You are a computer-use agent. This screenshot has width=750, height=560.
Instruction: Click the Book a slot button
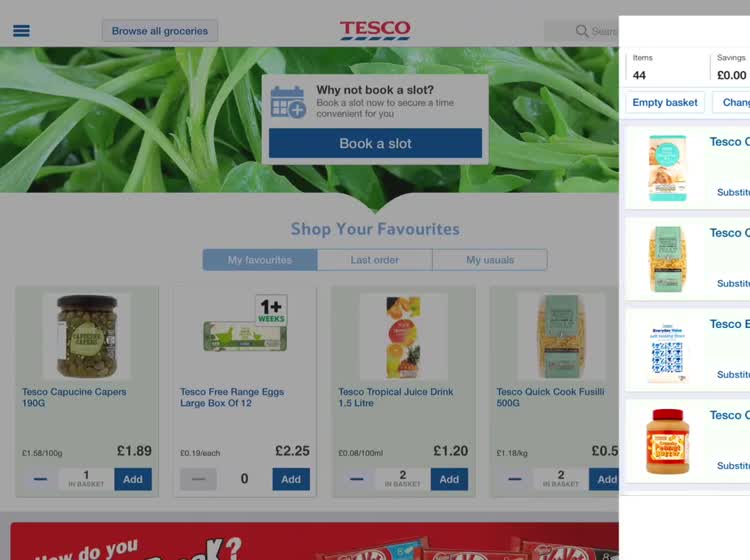click(375, 143)
